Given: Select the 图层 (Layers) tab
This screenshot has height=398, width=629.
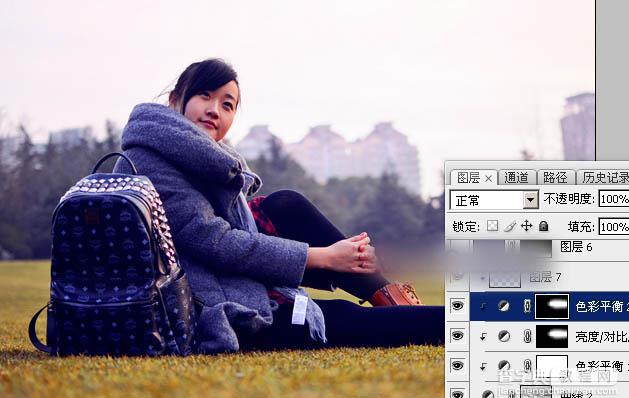Looking at the screenshot, I should [468, 177].
